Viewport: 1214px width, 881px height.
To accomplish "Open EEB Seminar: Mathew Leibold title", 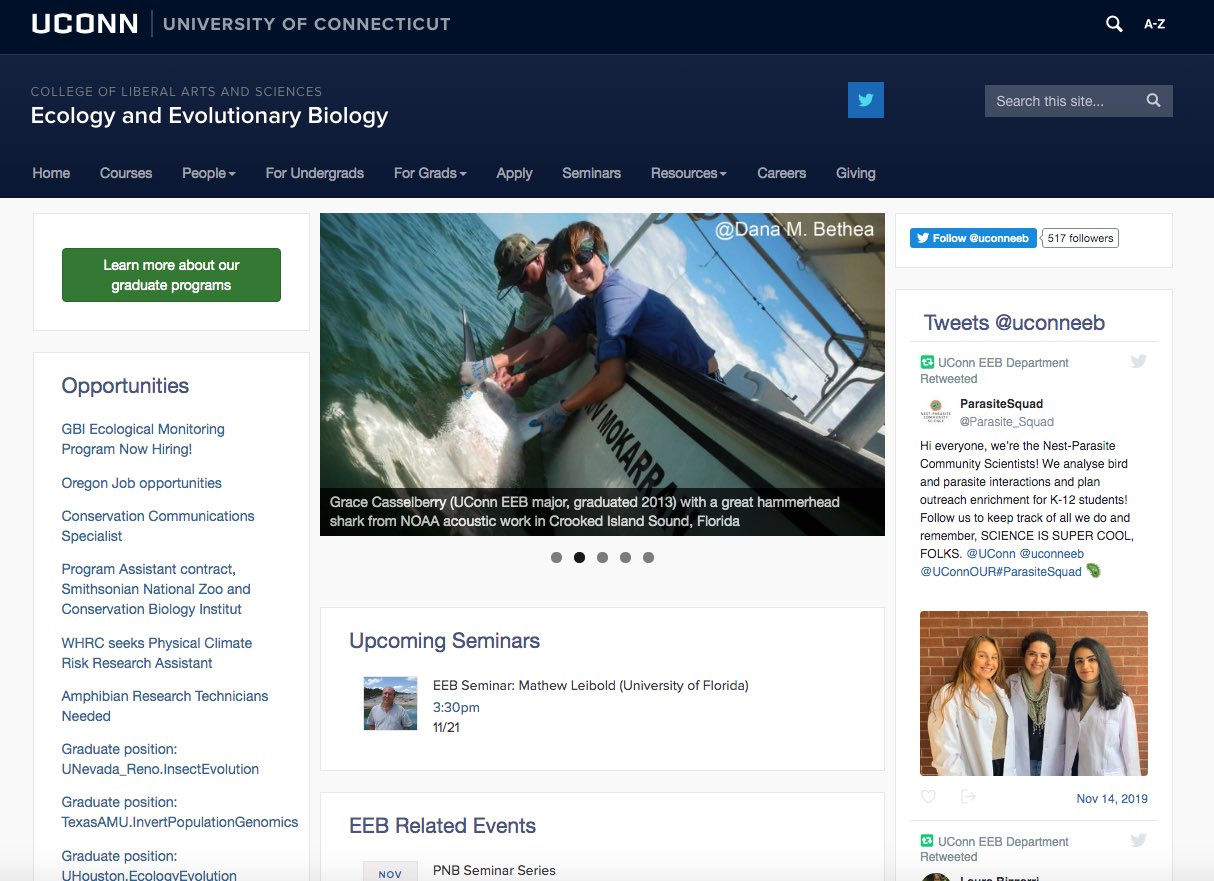I will click(590, 685).
